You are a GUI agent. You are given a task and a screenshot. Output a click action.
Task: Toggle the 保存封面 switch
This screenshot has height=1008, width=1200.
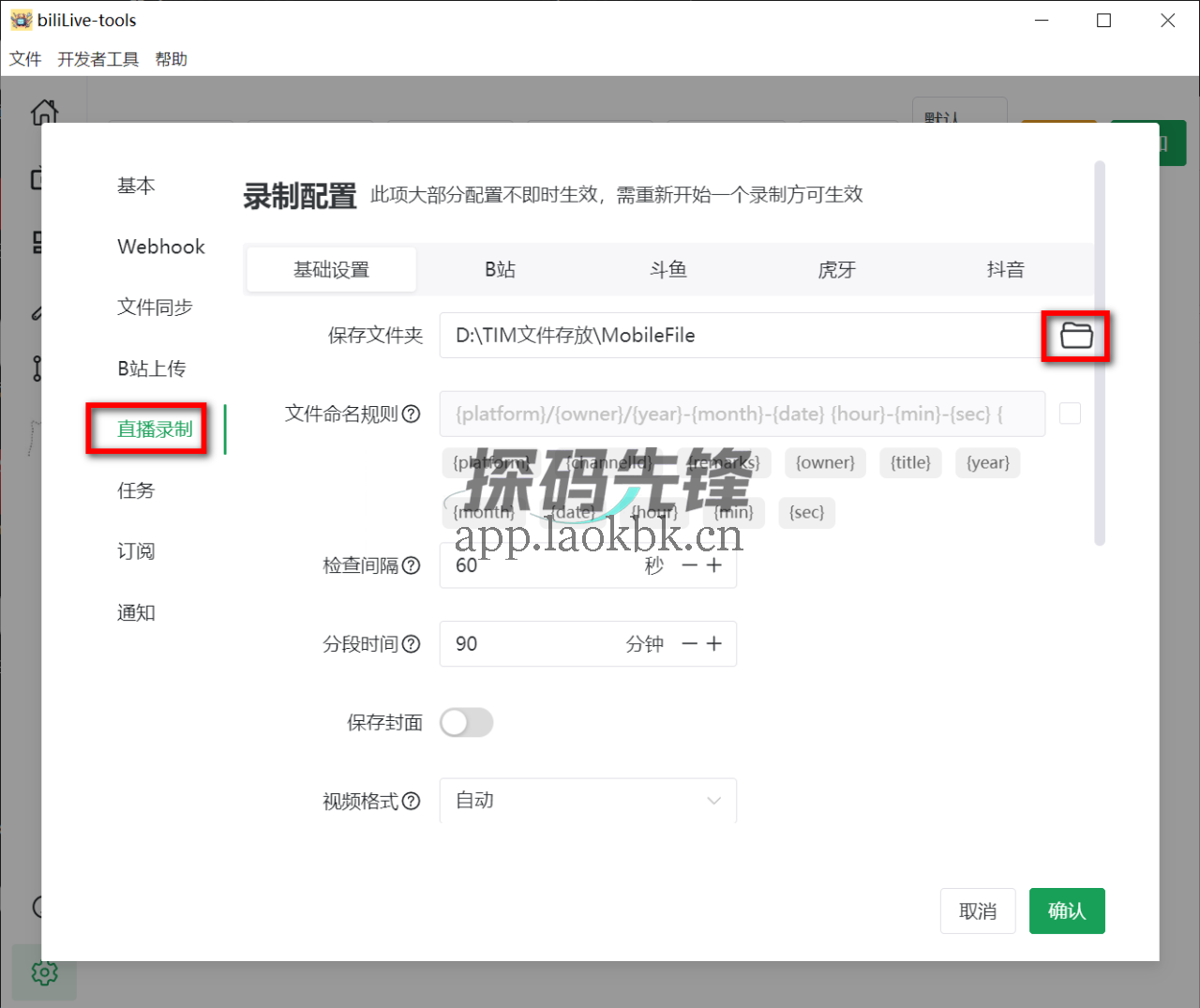tap(467, 722)
